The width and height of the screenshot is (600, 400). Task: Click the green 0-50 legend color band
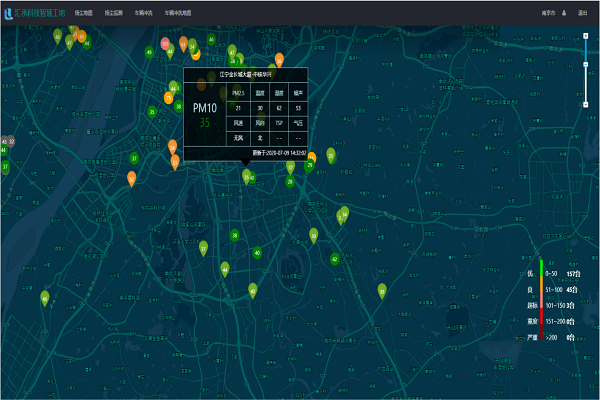(x=541, y=268)
